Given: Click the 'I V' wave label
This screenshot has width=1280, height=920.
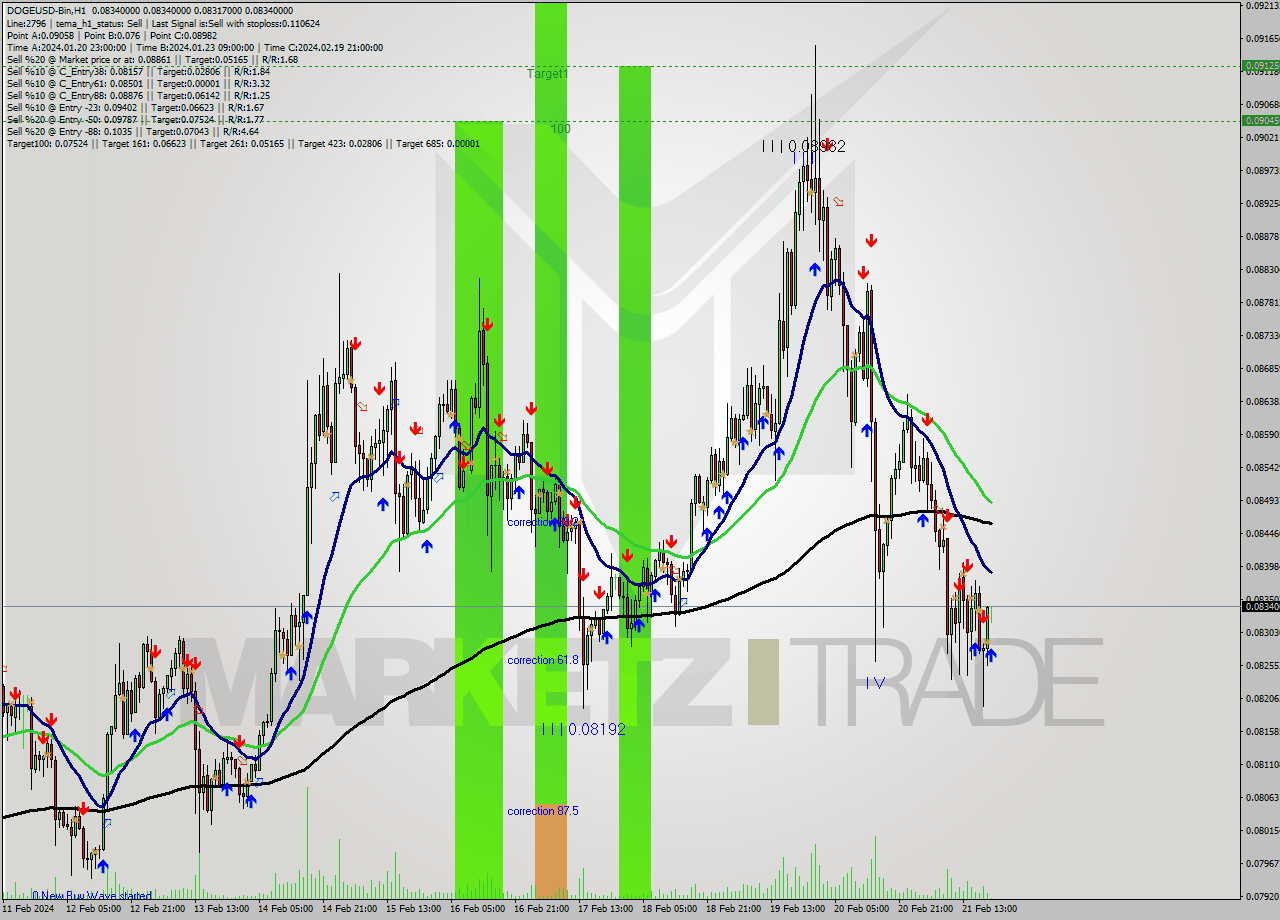Looking at the screenshot, I should point(875,682).
